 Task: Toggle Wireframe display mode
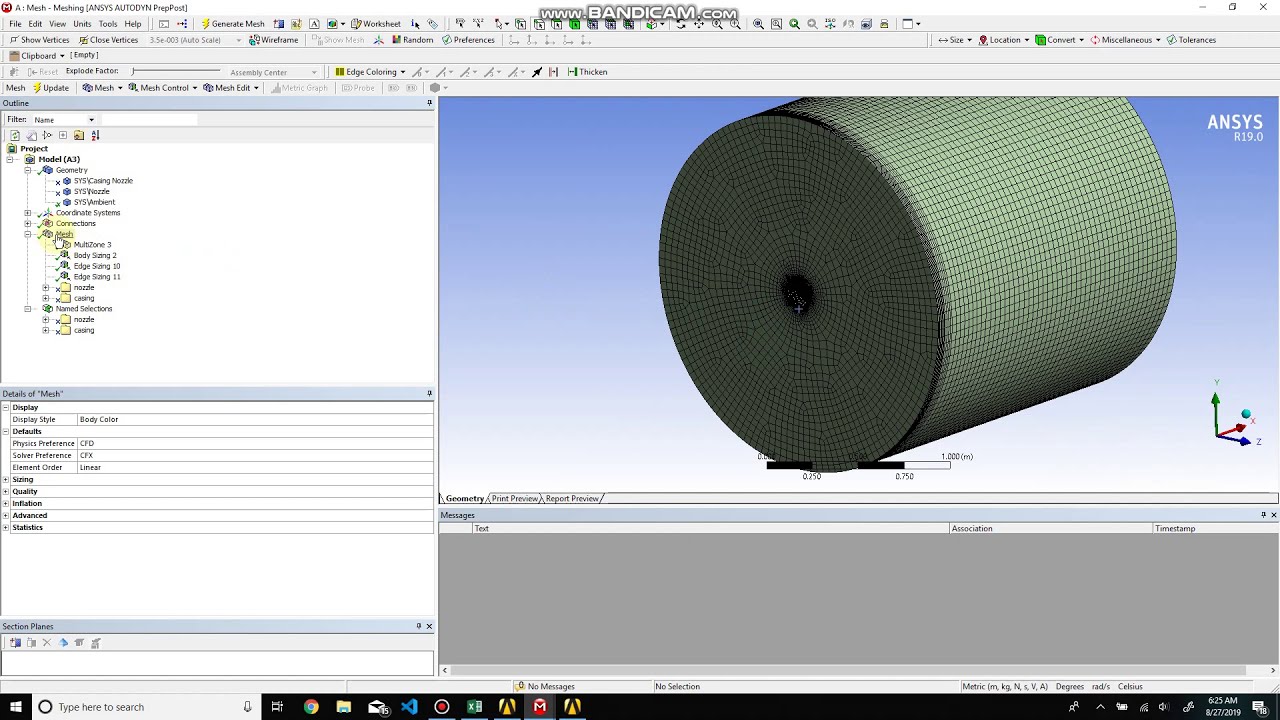274,40
